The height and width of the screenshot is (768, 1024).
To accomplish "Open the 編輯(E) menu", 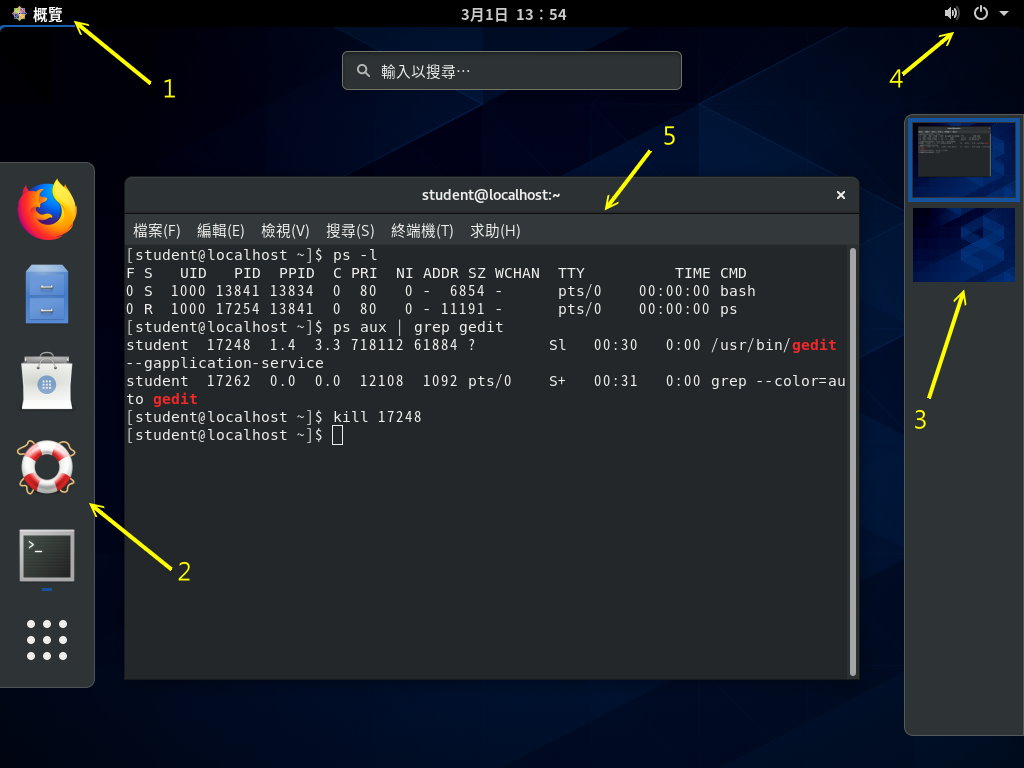I will coord(221,231).
